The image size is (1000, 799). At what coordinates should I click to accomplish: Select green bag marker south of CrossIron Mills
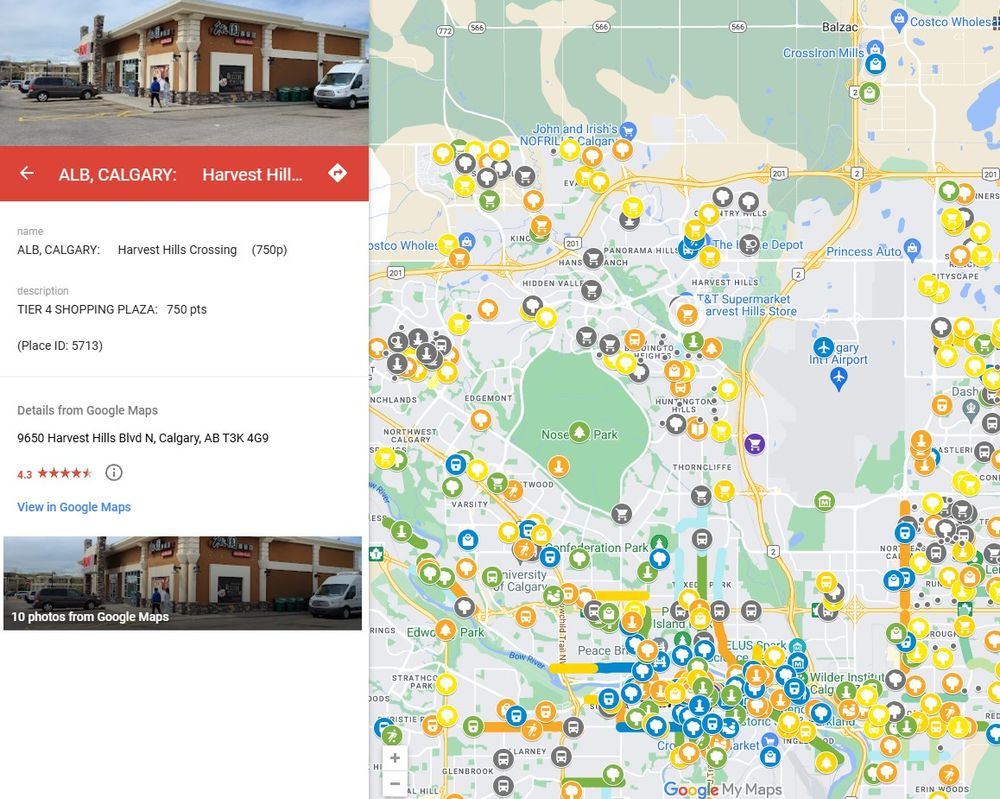(x=869, y=93)
